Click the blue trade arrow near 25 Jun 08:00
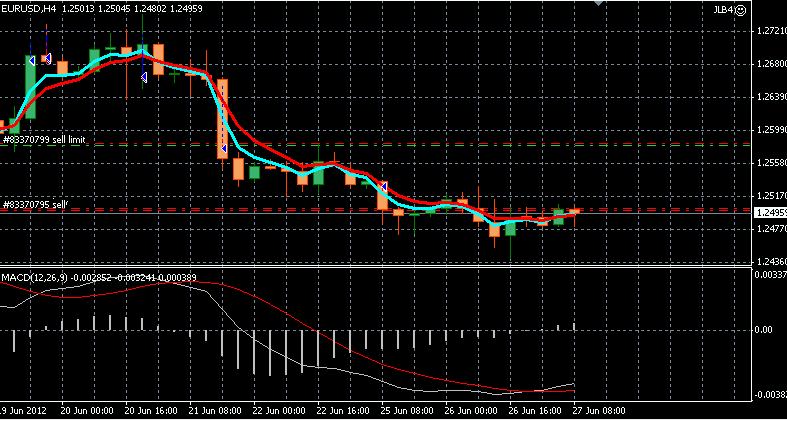Screen dimensions: 787x421 click(383, 186)
